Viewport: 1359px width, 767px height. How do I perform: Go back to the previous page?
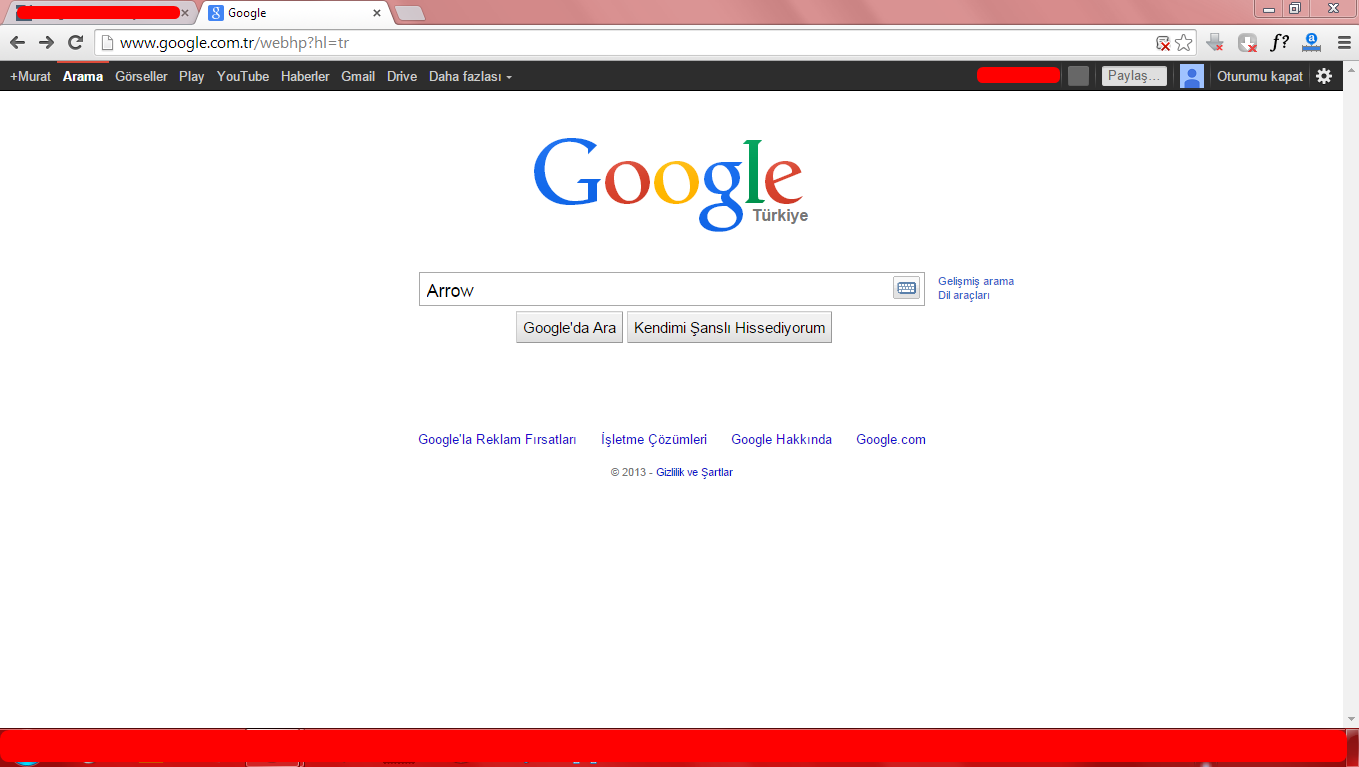pyautogui.click(x=17, y=43)
